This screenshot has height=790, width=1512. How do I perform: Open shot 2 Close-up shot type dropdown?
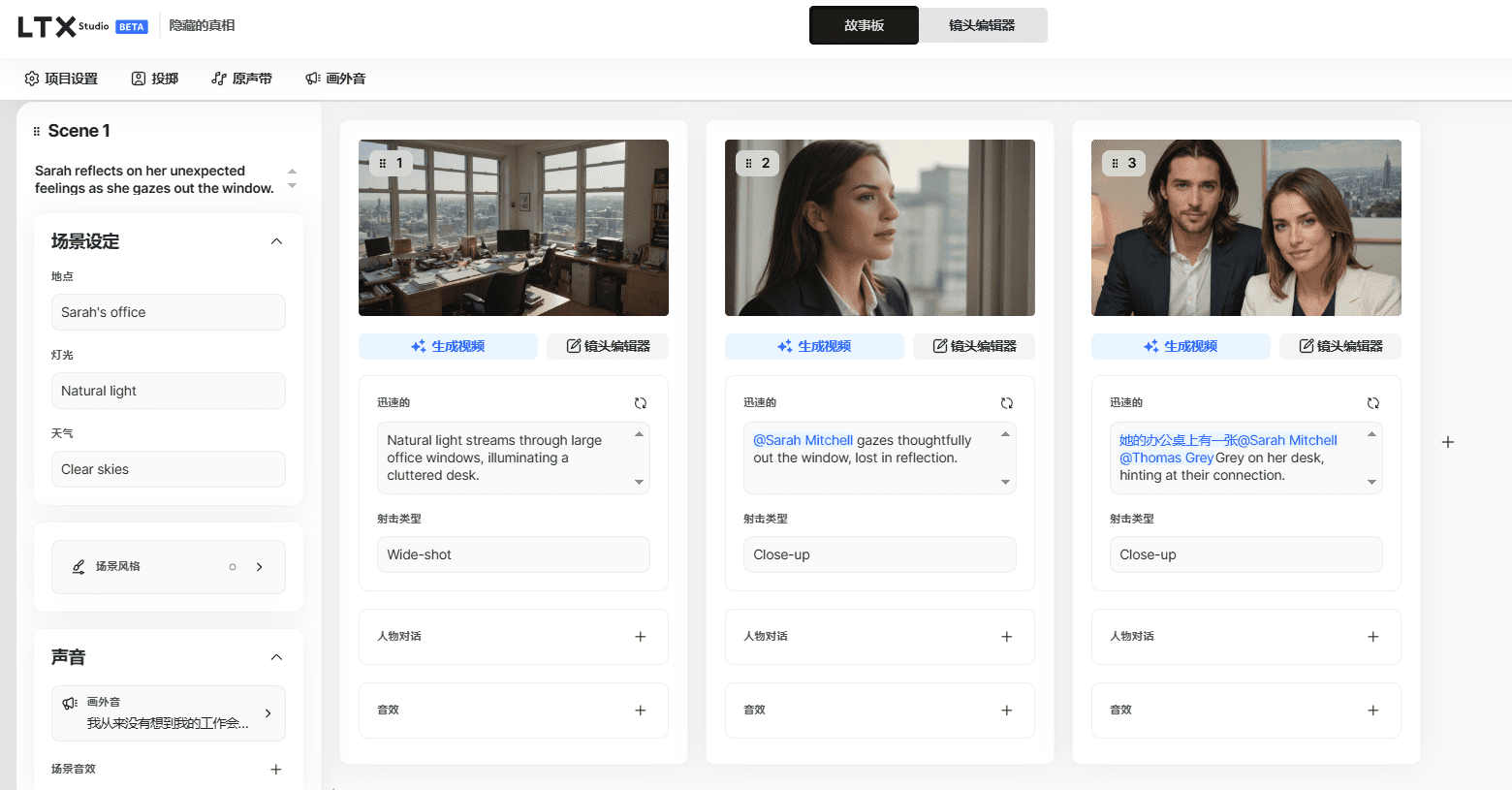pos(880,554)
